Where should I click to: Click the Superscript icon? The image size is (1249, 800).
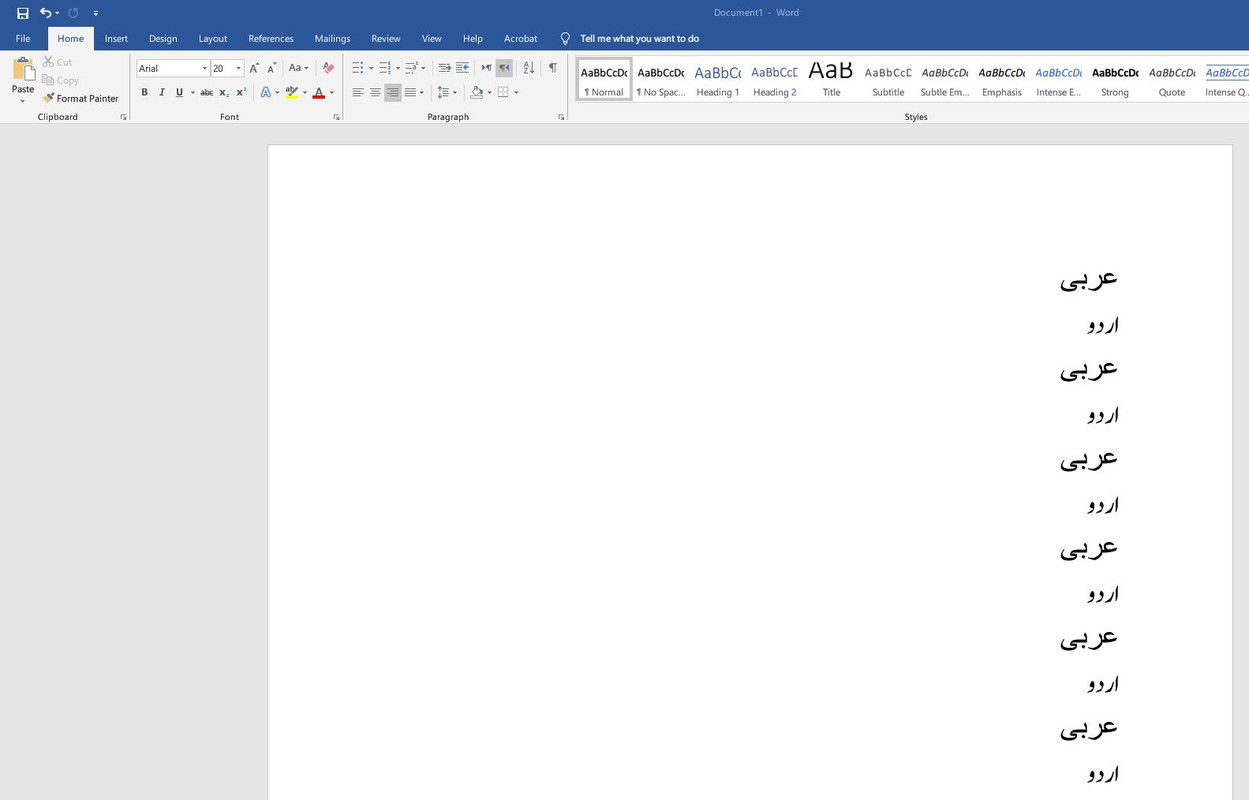click(241, 93)
